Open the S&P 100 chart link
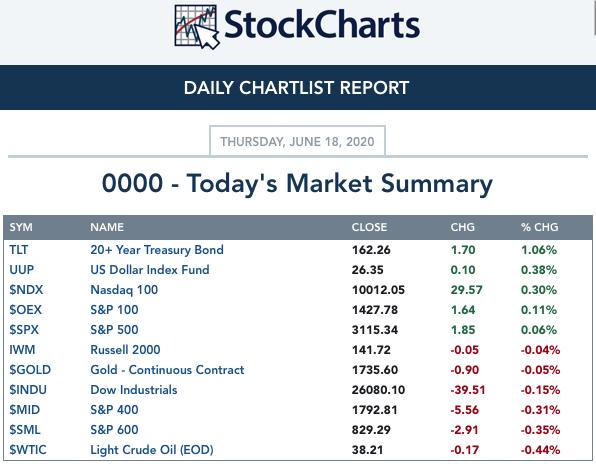 tap(114, 310)
